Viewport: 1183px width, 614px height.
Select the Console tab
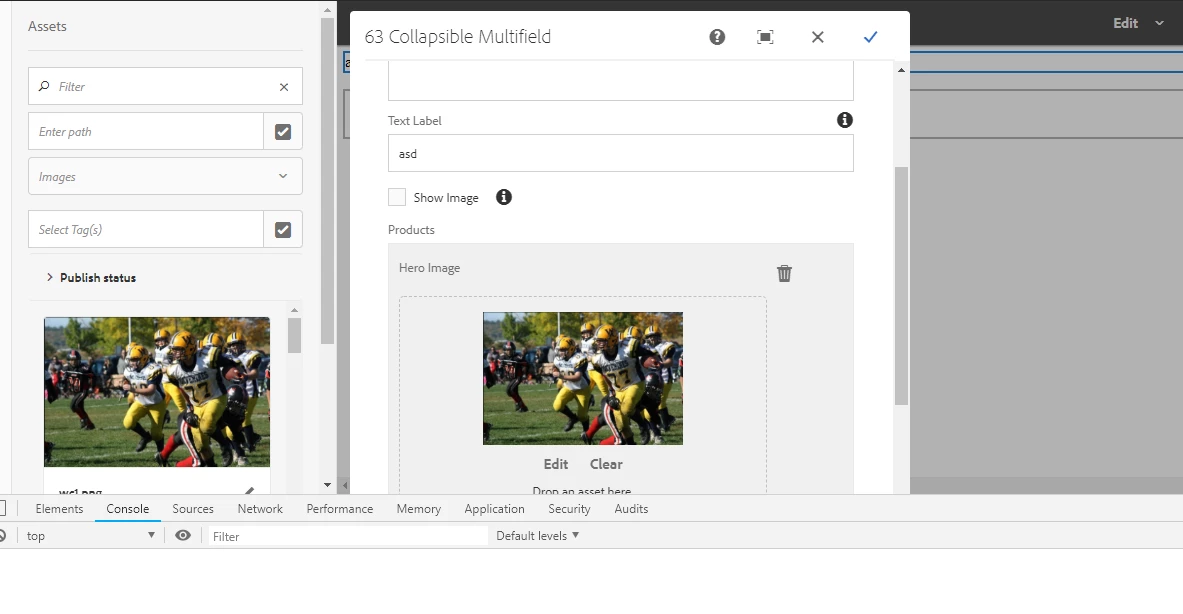[x=128, y=508]
